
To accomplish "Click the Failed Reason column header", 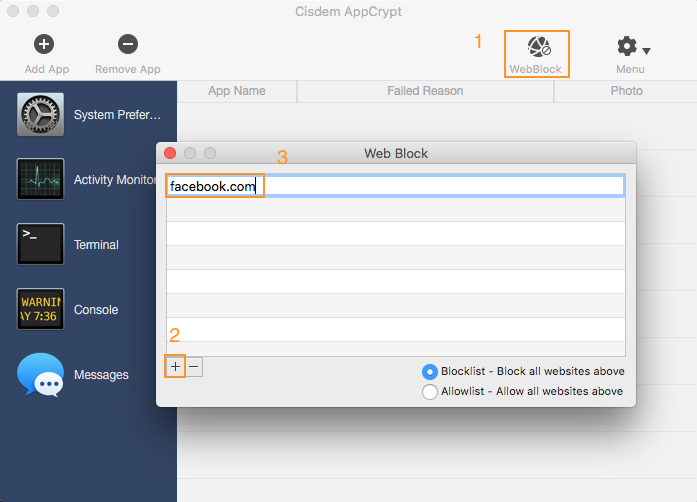I will click(425, 91).
